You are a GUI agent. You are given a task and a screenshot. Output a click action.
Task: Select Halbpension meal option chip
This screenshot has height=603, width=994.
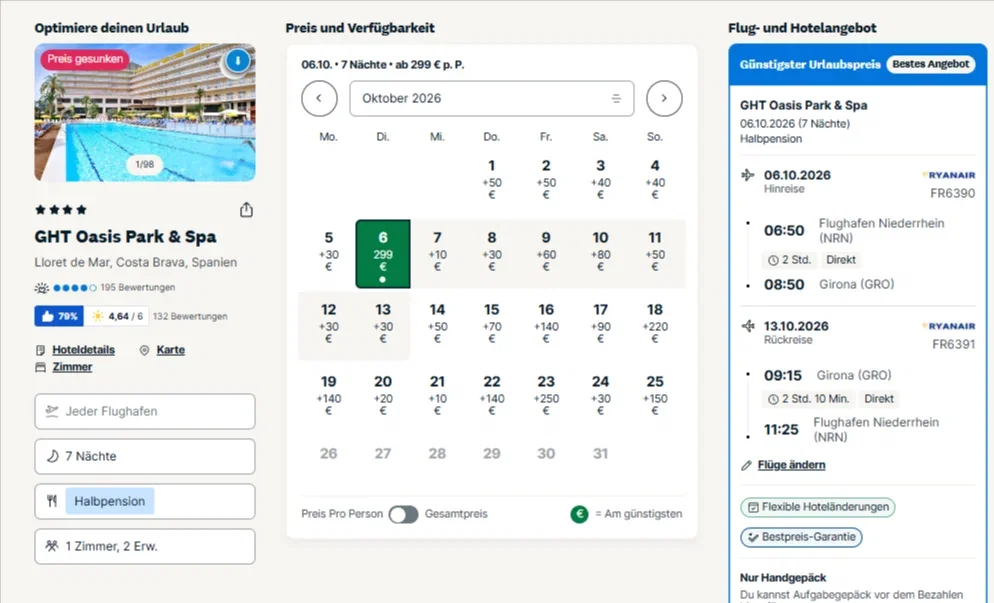[x=109, y=501]
